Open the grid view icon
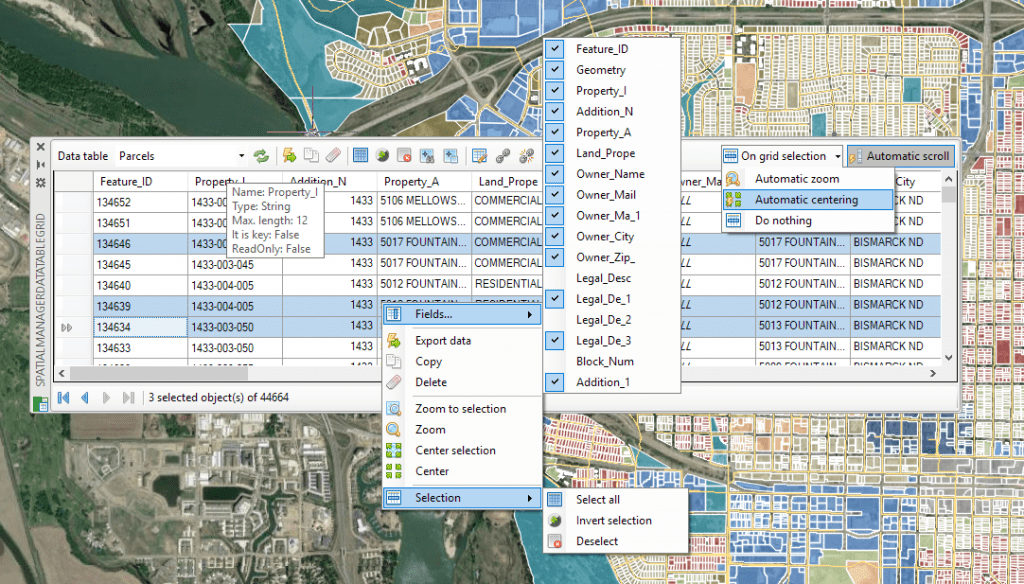 (361, 155)
